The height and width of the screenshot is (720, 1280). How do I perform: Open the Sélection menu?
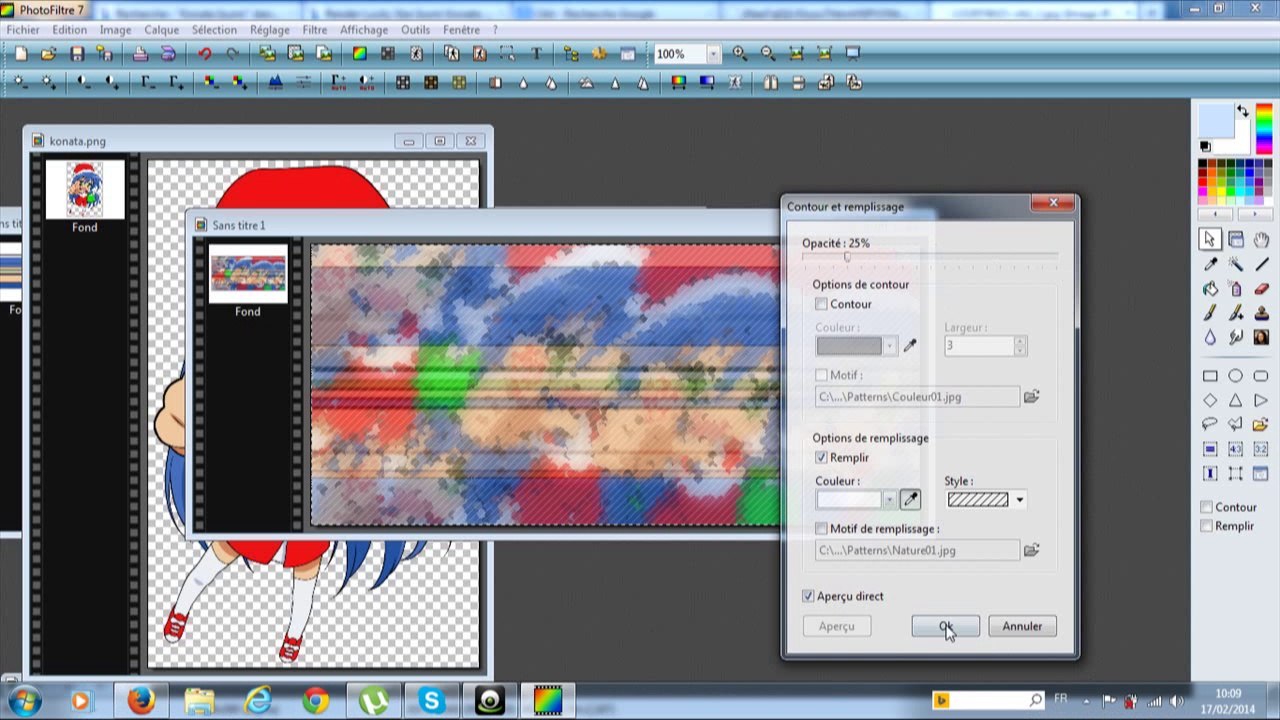coord(214,30)
